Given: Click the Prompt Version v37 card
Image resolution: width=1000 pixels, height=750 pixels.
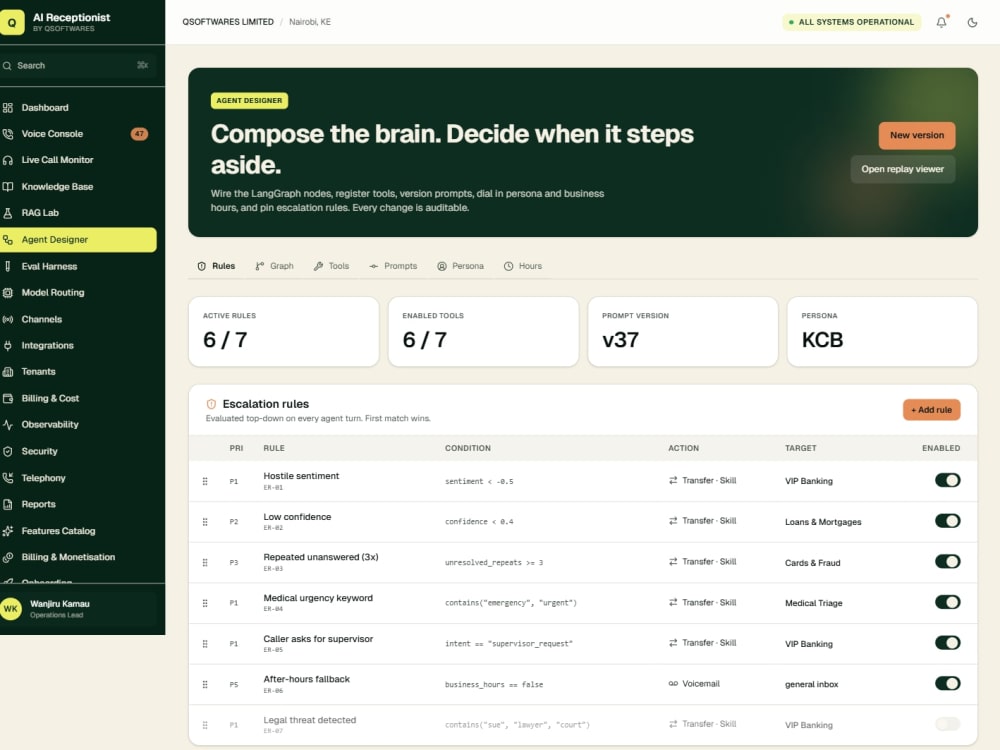Looking at the screenshot, I should [683, 332].
